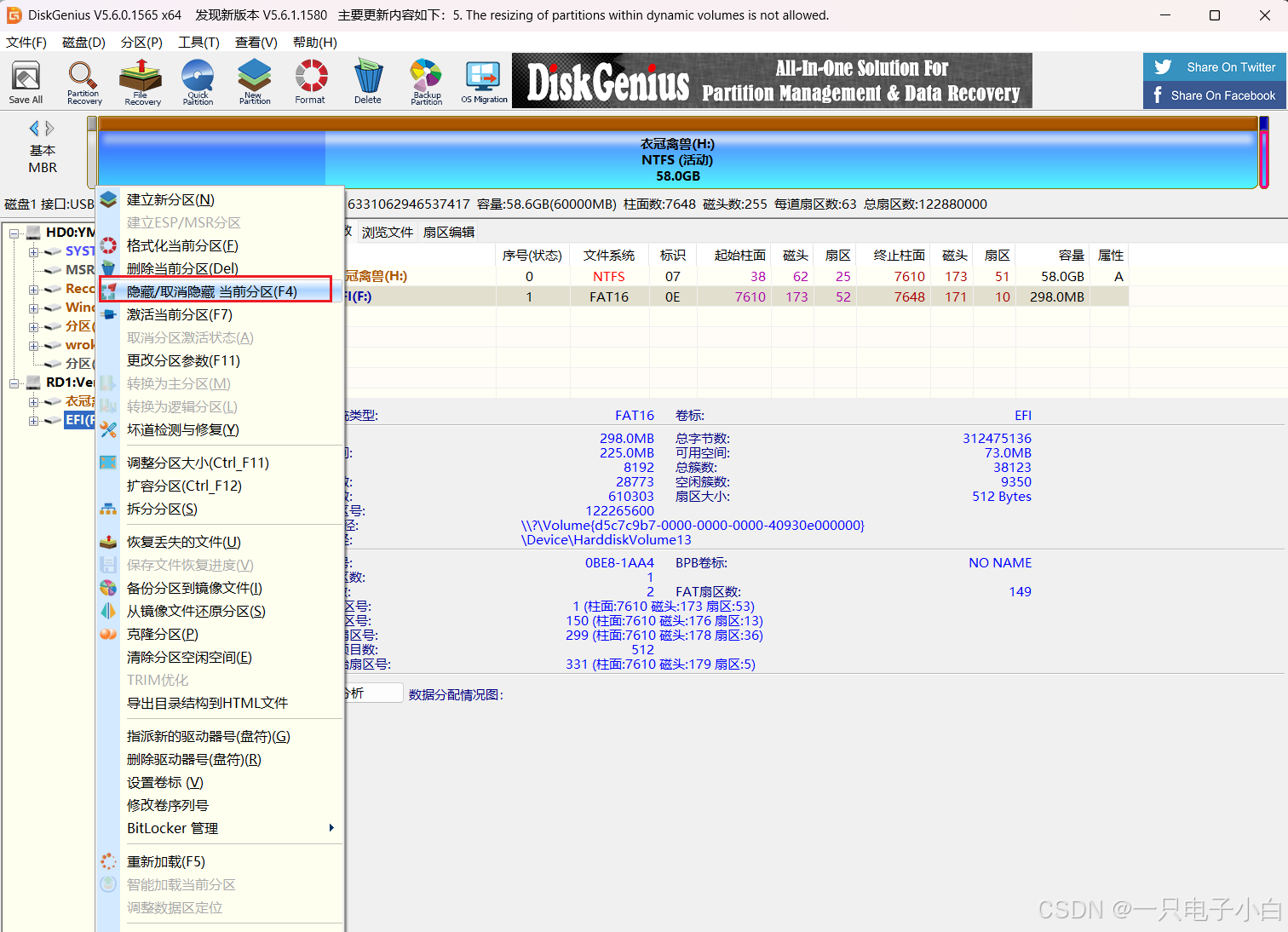Select the NTFS partition row in table

pos(736,276)
